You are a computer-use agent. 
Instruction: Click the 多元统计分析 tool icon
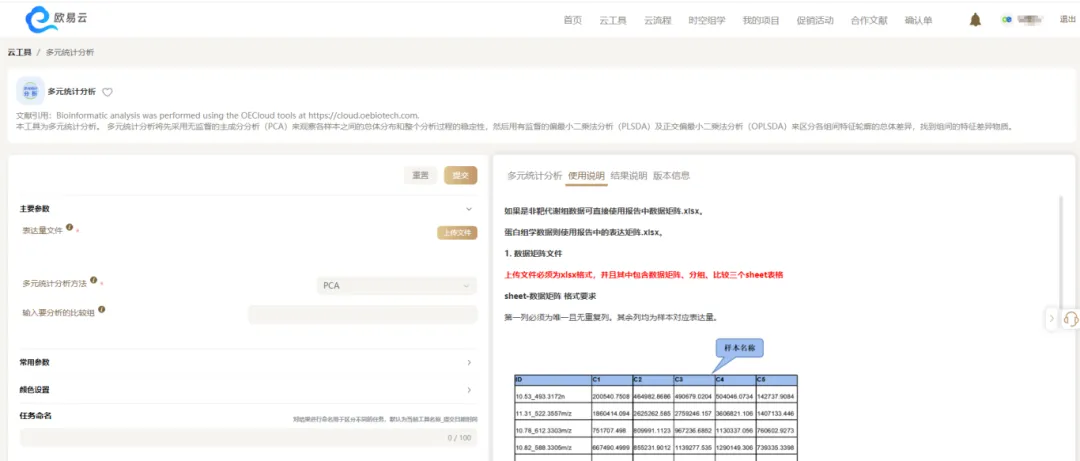30,91
